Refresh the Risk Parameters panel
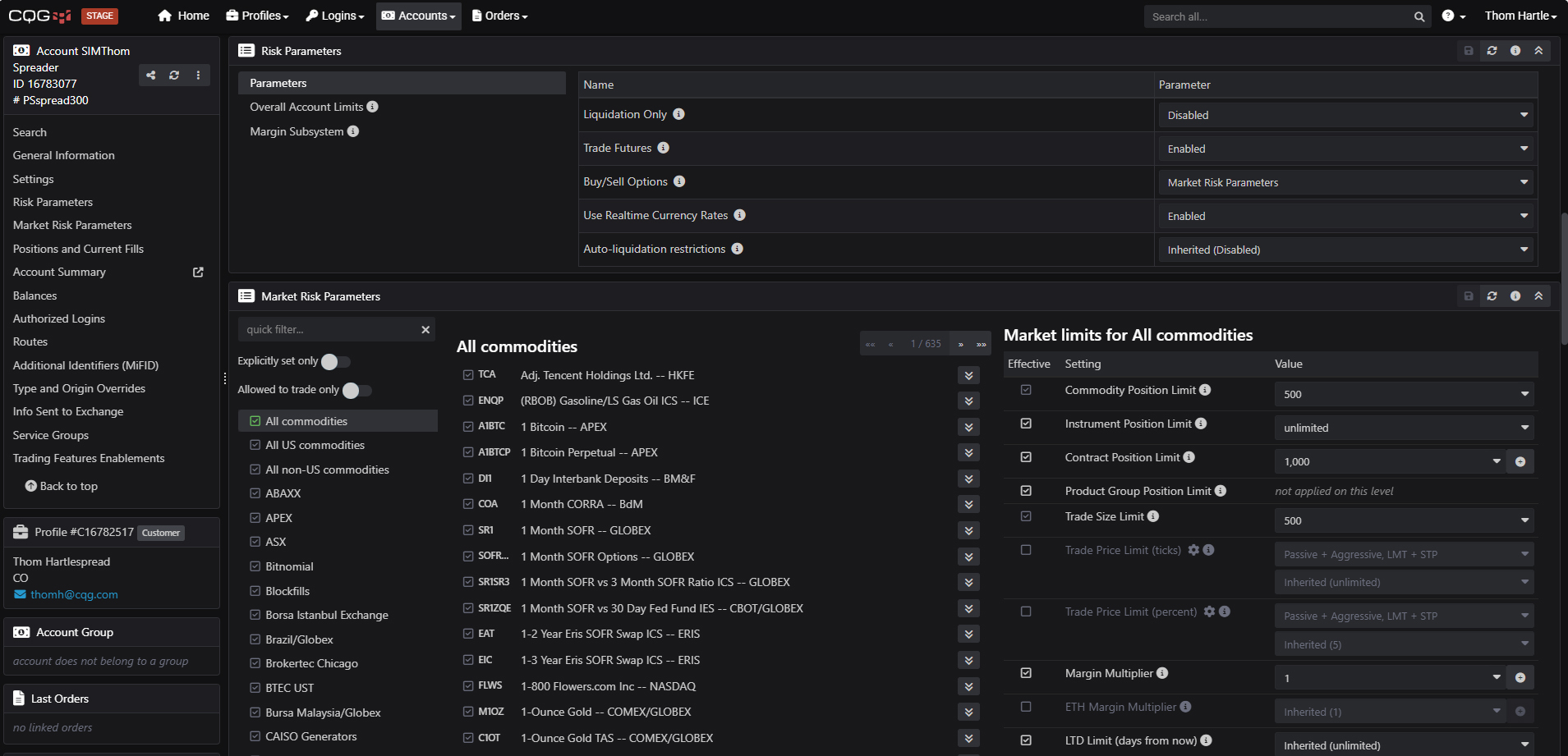This screenshot has width=1568, height=756. 1492,51
